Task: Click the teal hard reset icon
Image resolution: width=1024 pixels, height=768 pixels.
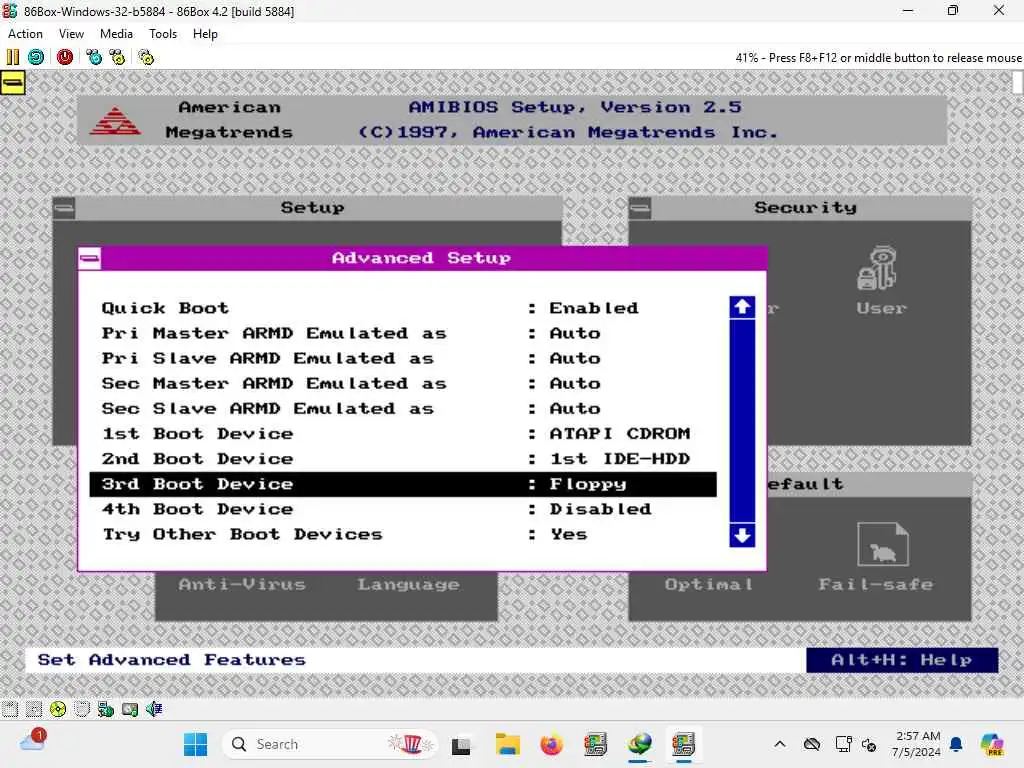Action: click(x=36, y=57)
